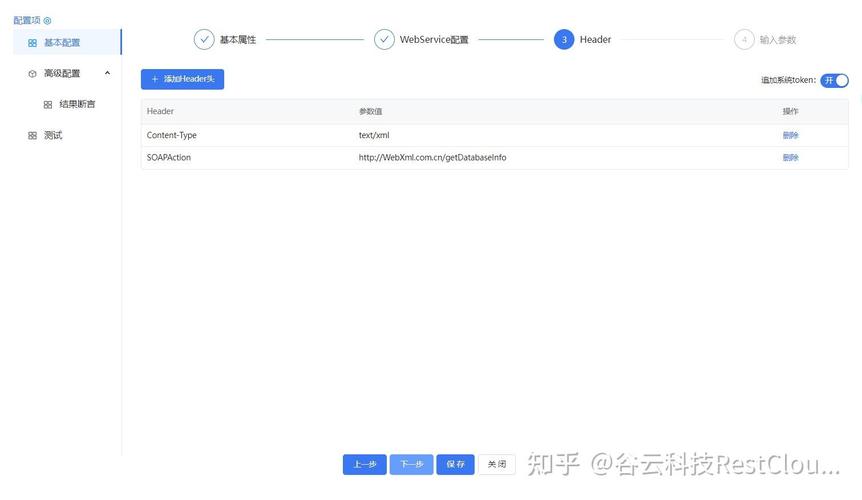Click the 操作 column heading
This screenshot has height=500, width=862.
click(x=791, y=111)
